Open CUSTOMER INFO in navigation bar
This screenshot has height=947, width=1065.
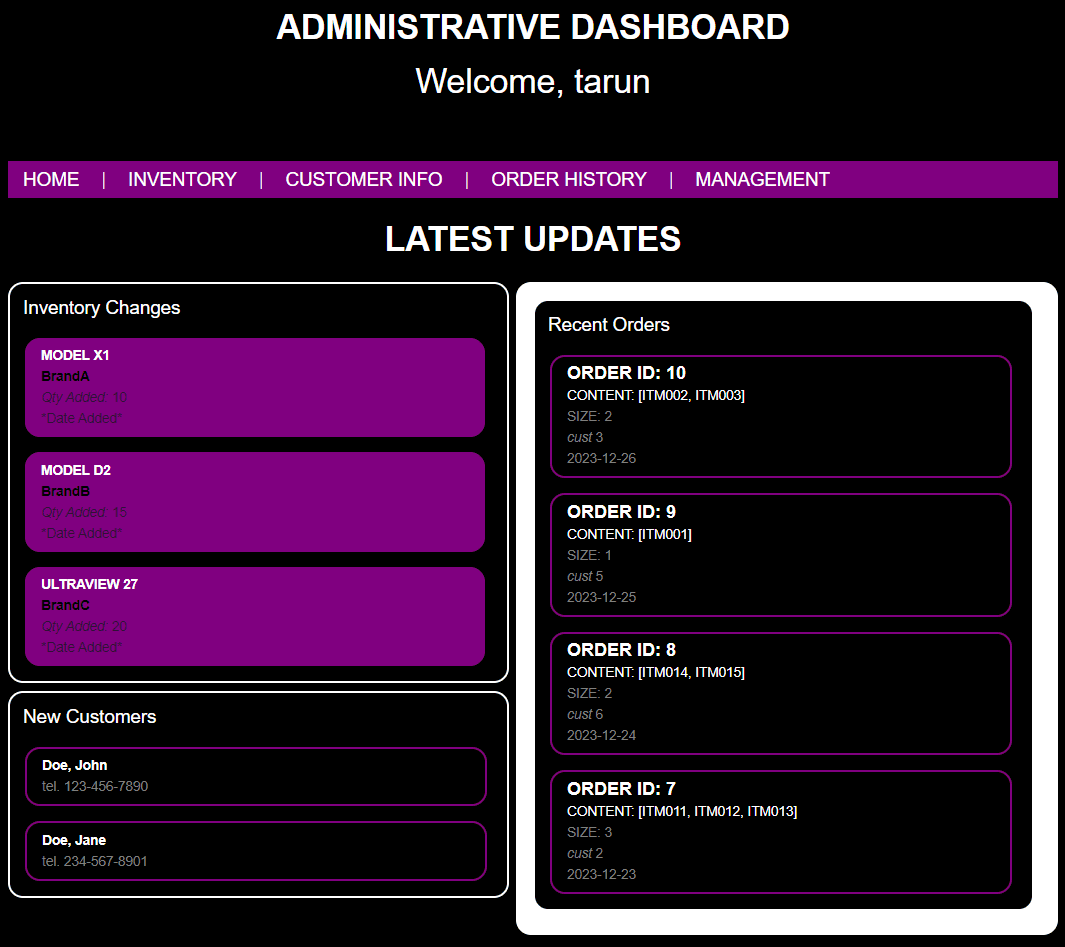coord(364,179)
